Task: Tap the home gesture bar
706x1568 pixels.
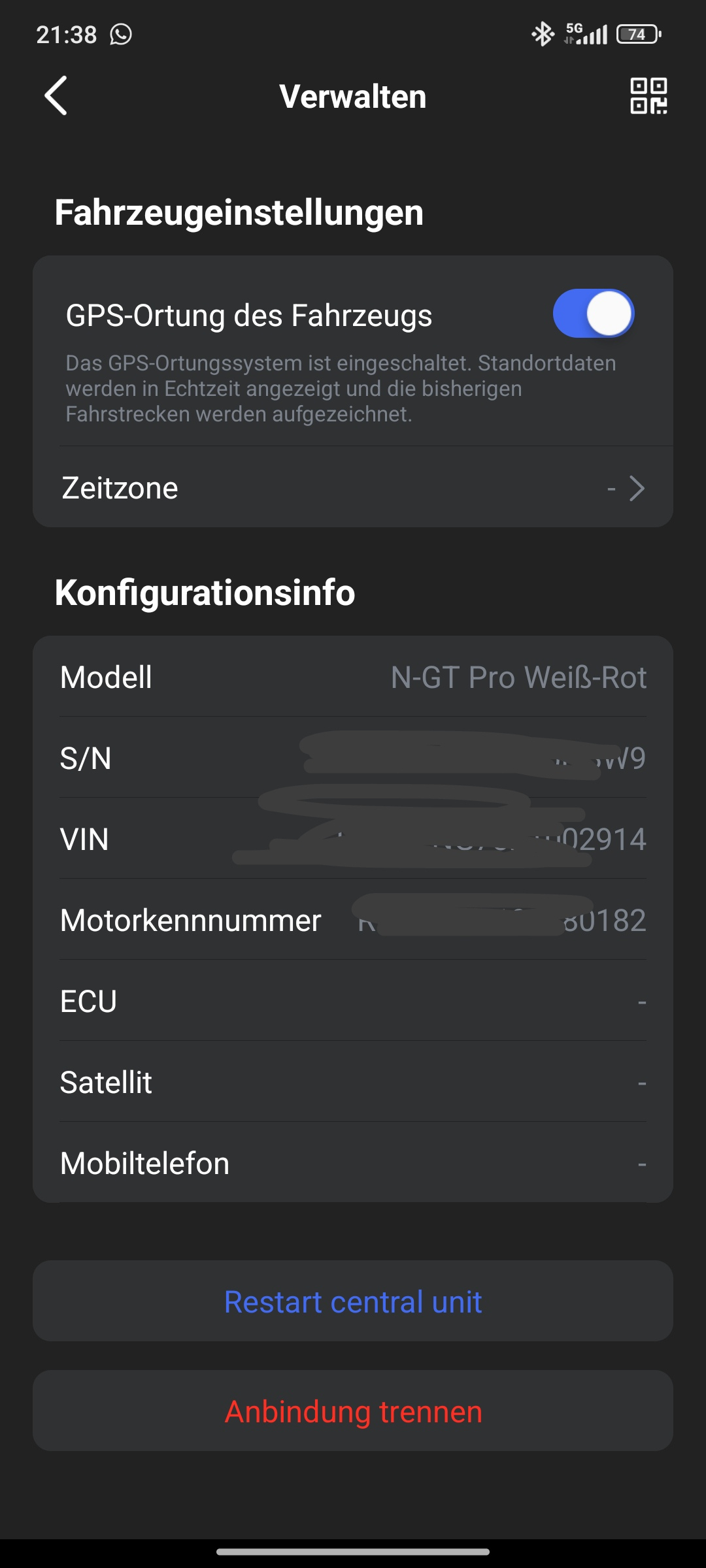Action: click(353, 1552)
